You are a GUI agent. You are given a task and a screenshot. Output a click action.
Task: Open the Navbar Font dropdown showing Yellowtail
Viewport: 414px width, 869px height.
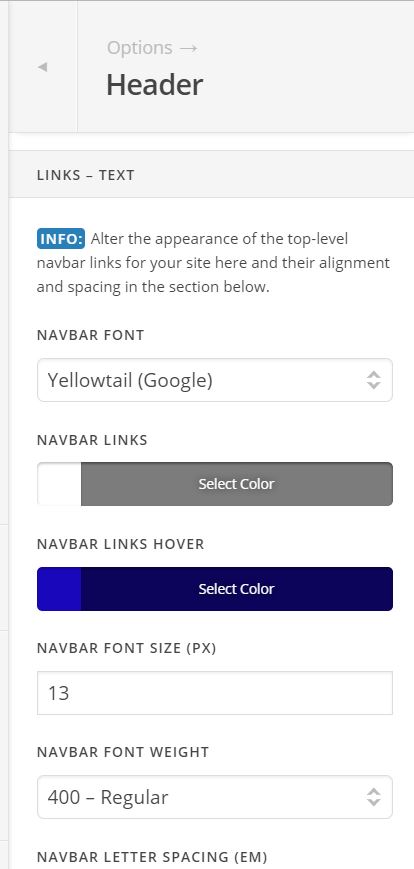(x=215, y=380)
